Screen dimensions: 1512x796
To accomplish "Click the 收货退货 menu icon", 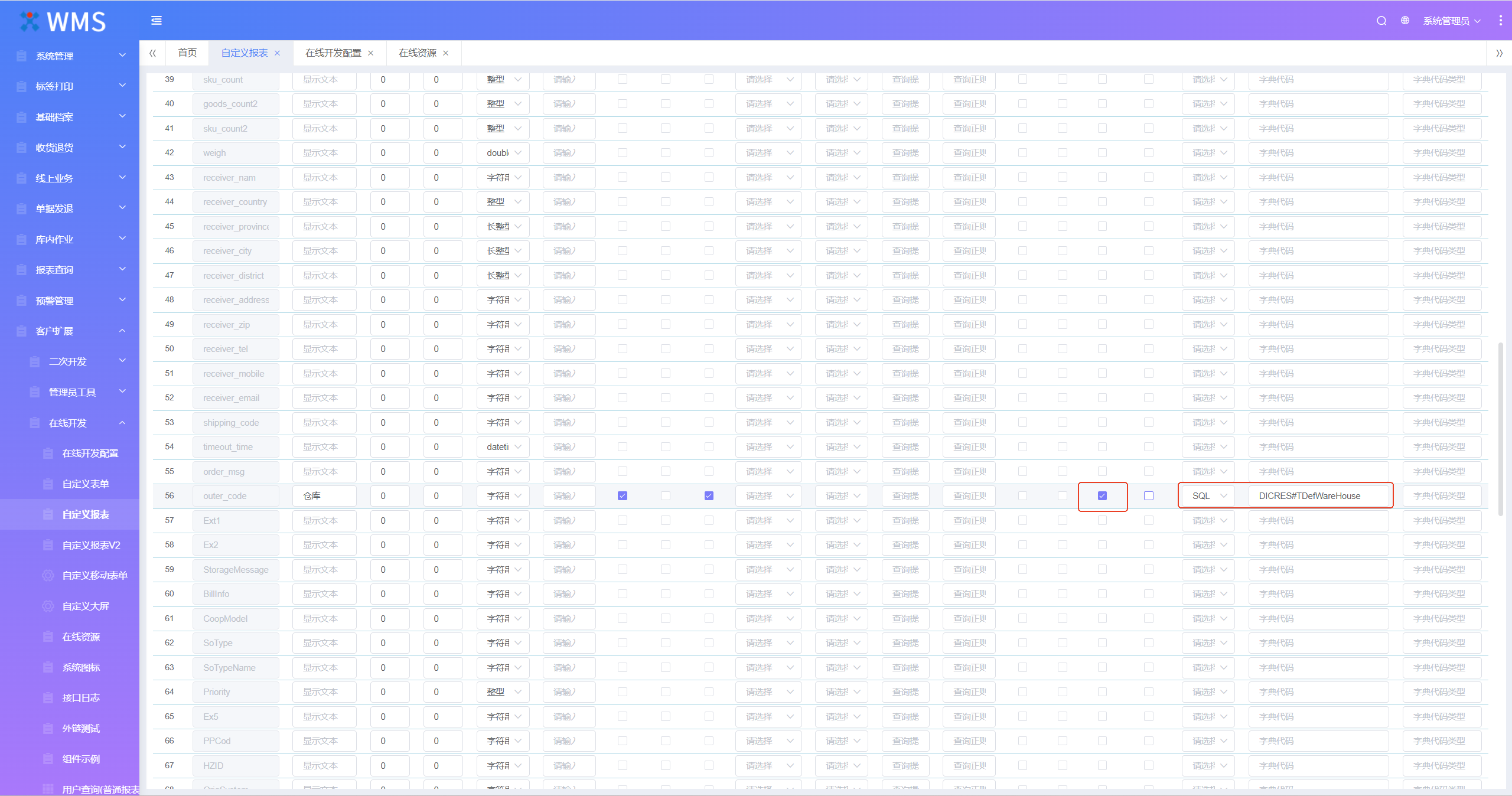I will click(x=22, y=148).
